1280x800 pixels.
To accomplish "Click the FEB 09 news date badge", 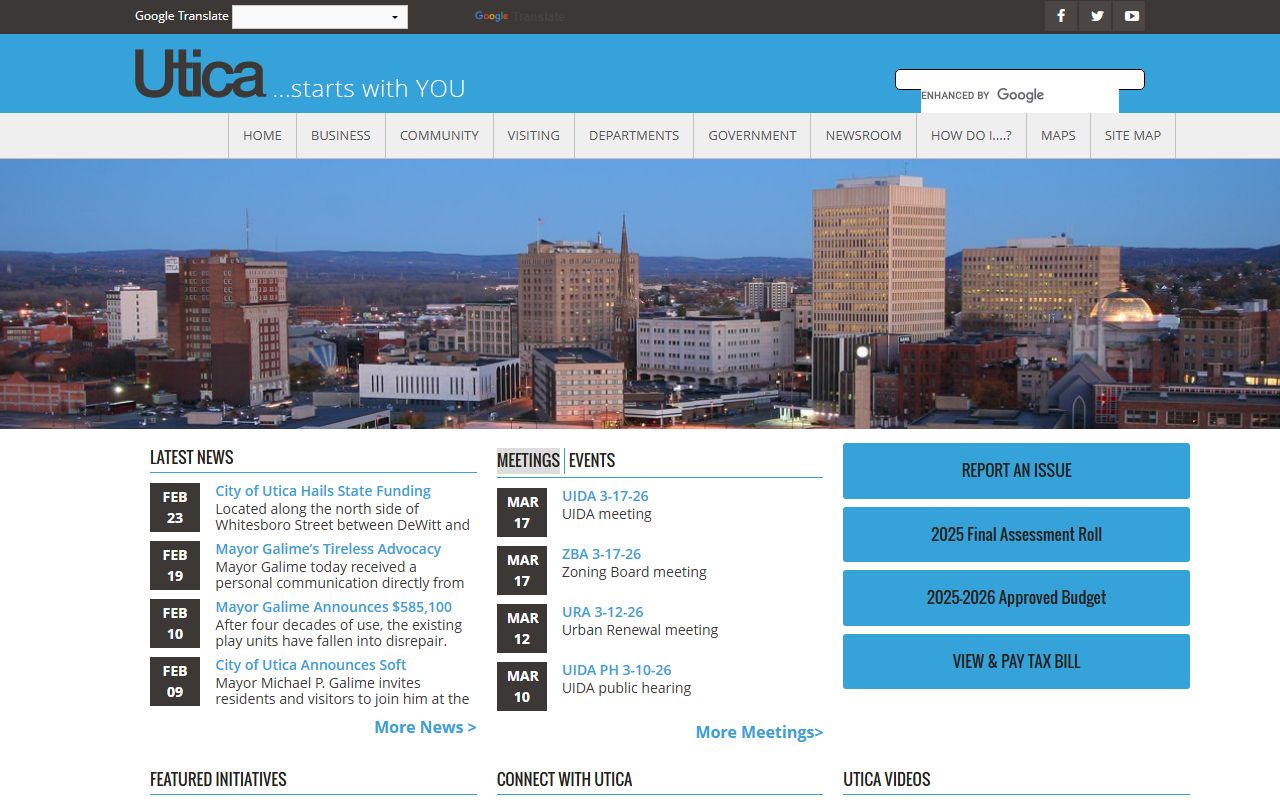I will [175, 682].
